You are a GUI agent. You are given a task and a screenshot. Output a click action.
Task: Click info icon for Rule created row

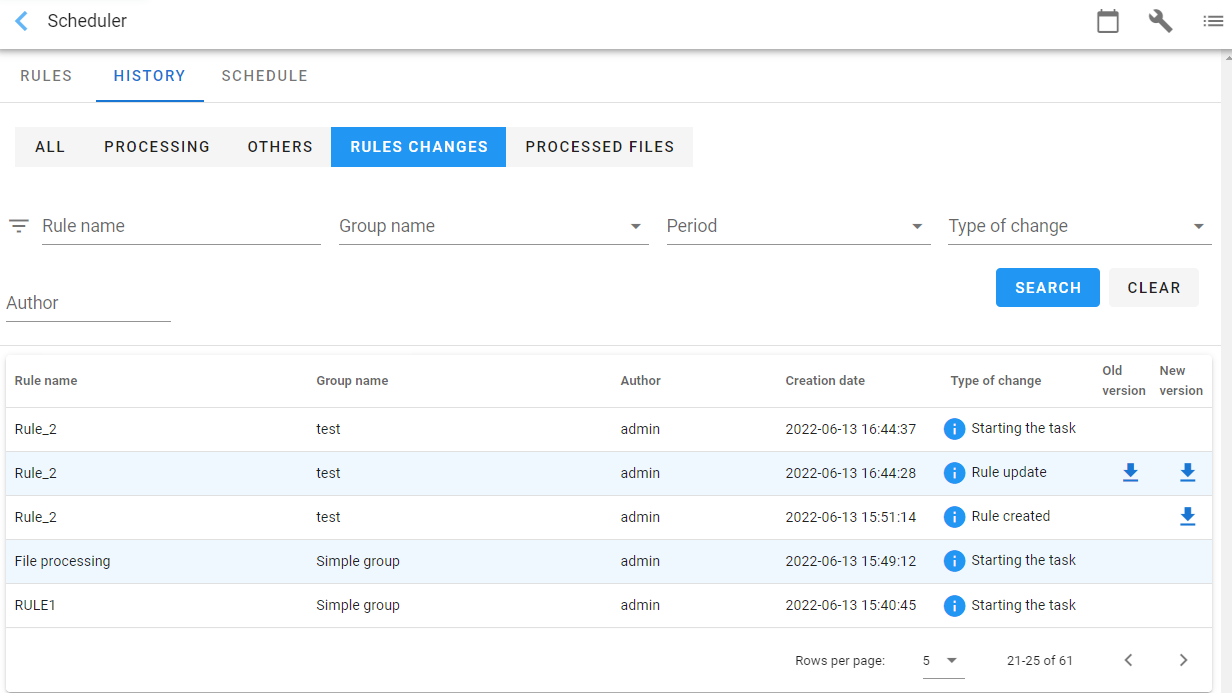coord(955,517)
